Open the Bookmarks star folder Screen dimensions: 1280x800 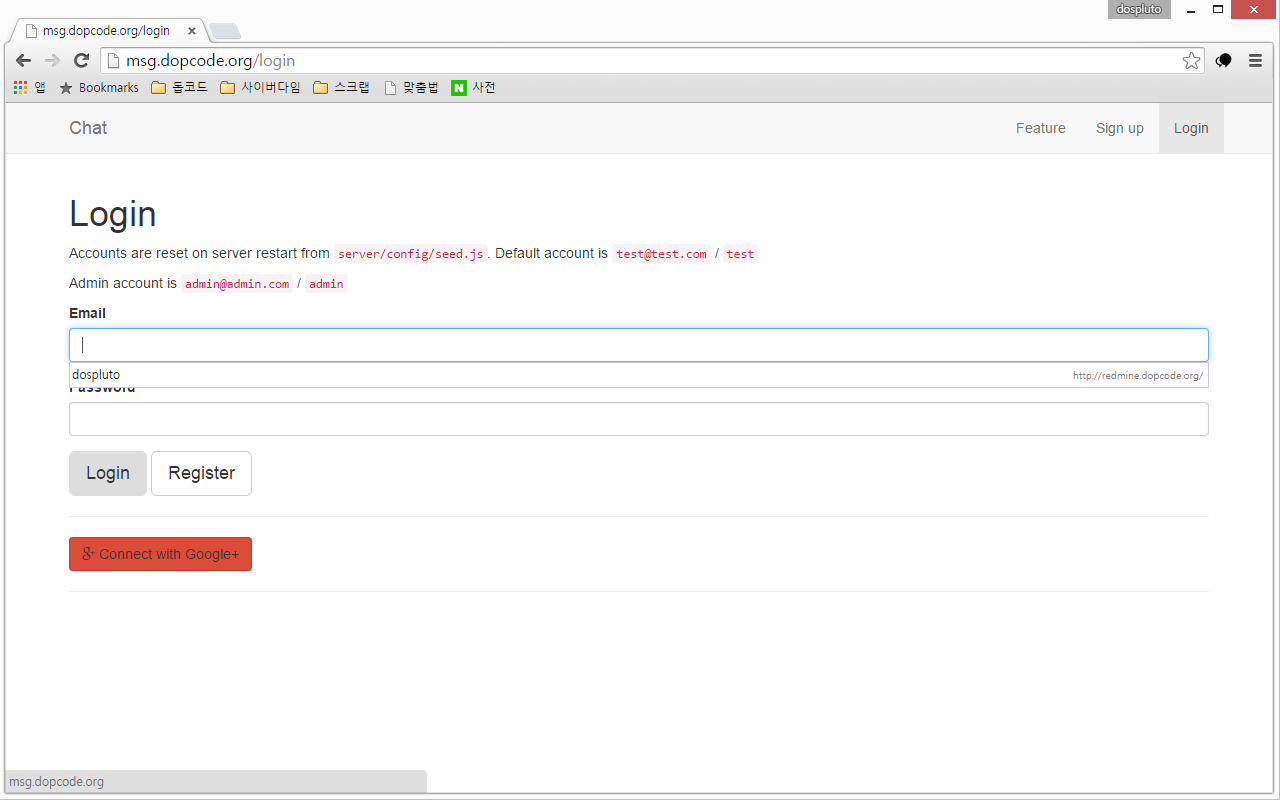tap(99, 88)
